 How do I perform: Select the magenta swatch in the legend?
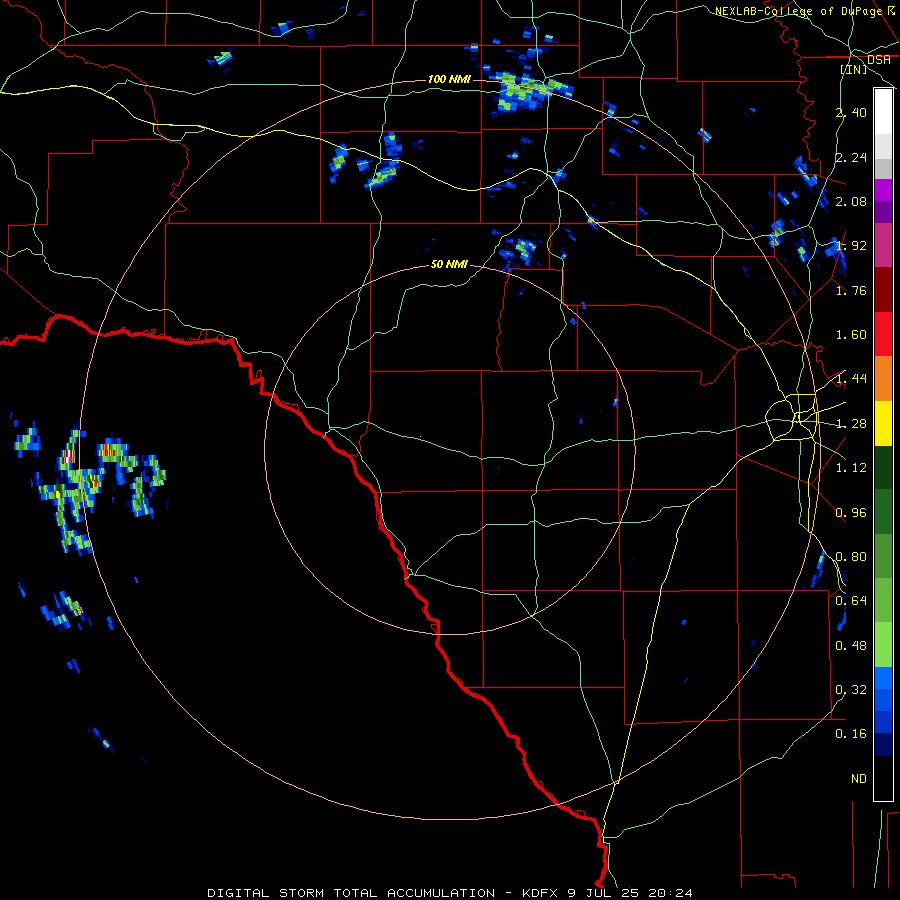pos(883,190)
